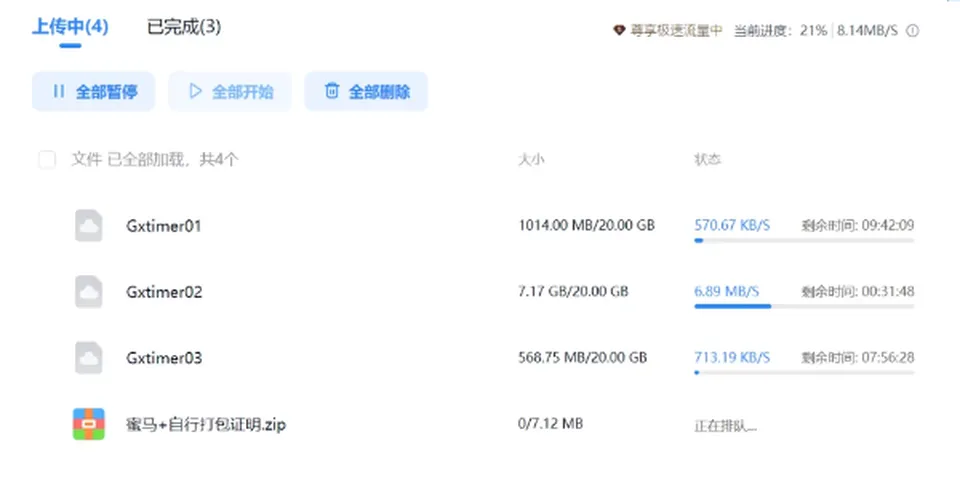Select the Gxtimer02 file name

pos(164,292)
